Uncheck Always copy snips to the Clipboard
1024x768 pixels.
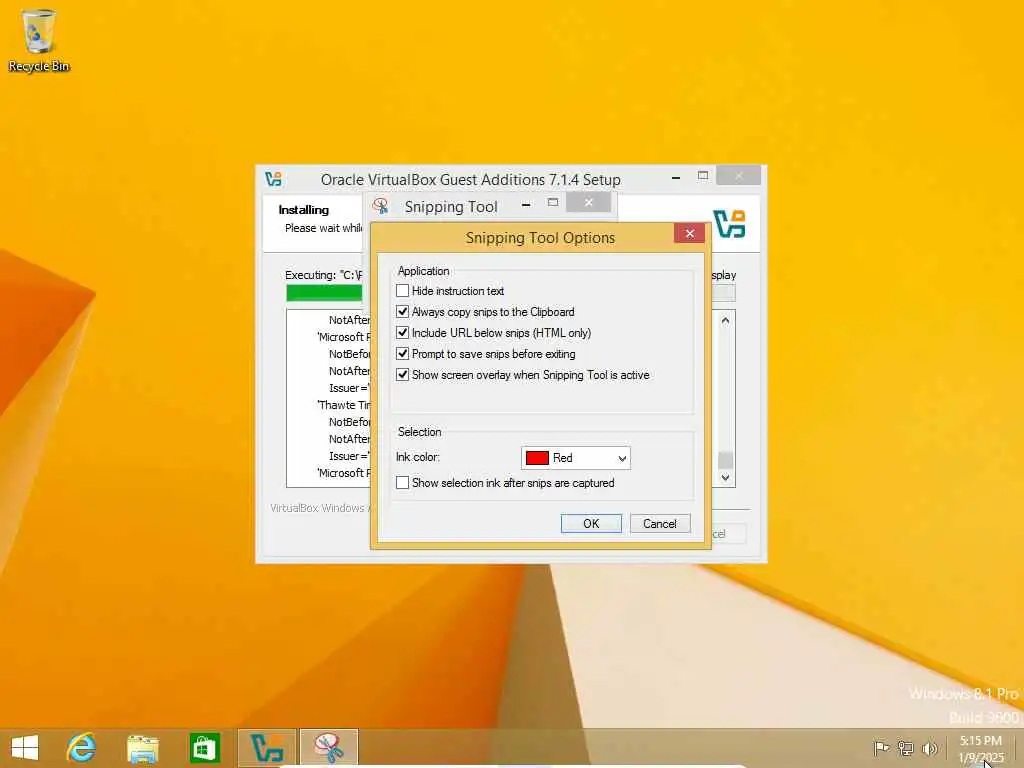[x=402, y=312]
